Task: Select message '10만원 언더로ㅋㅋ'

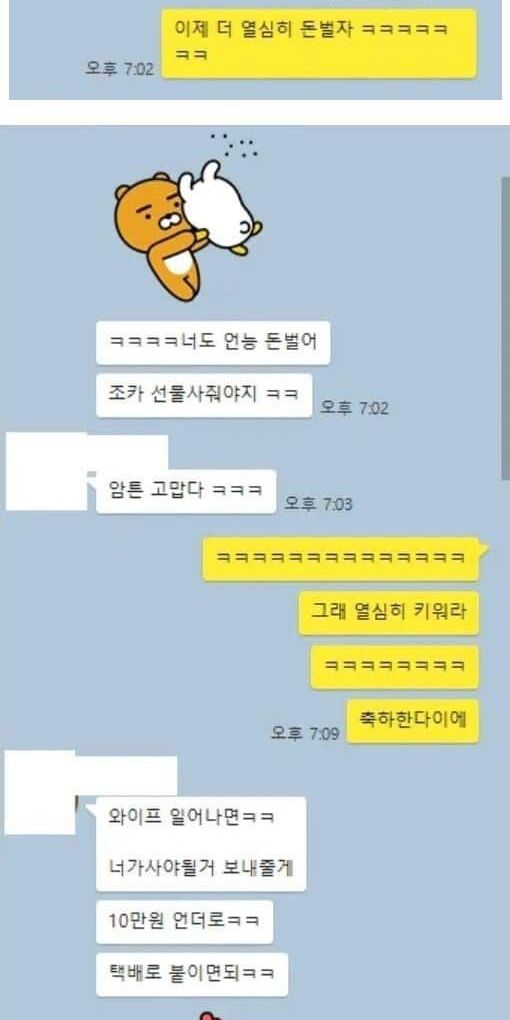Action: (x=185, y=922)
